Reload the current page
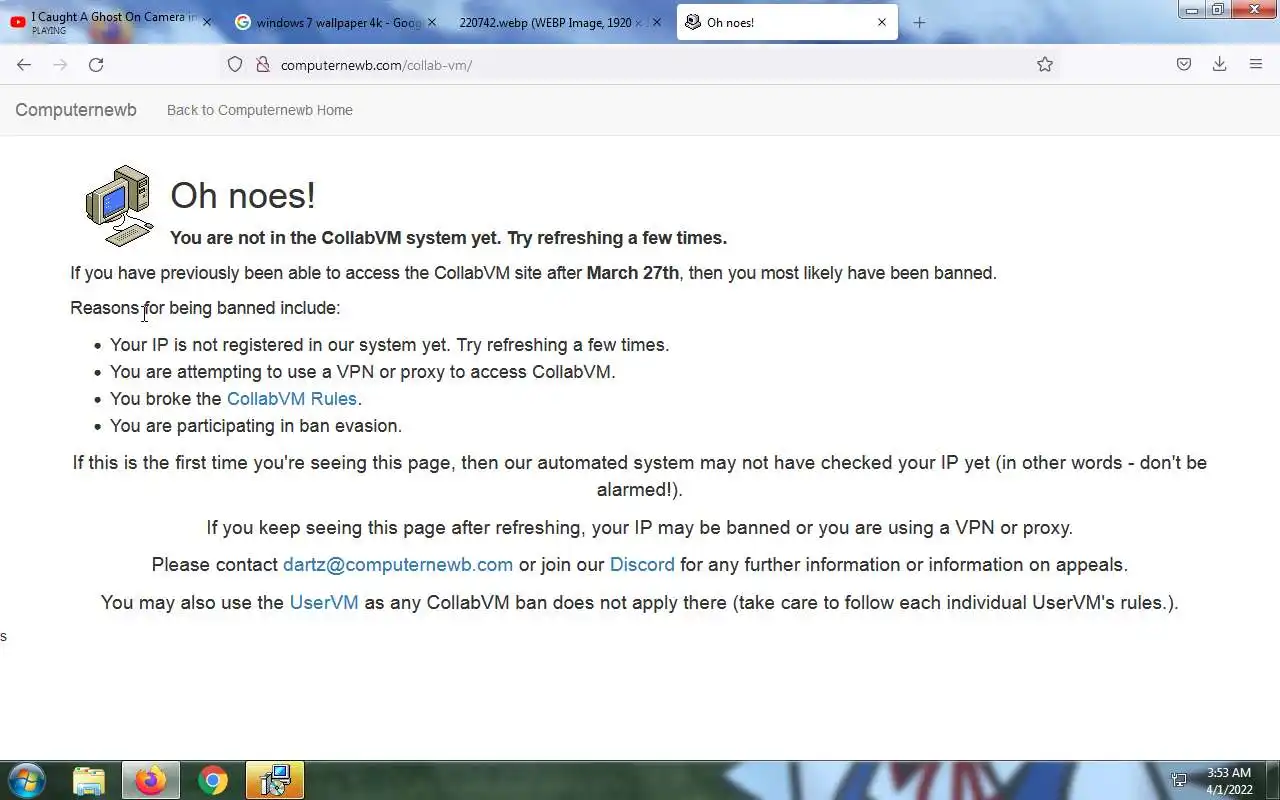The height and width of the screenshot is (800, 1280). 96,65
